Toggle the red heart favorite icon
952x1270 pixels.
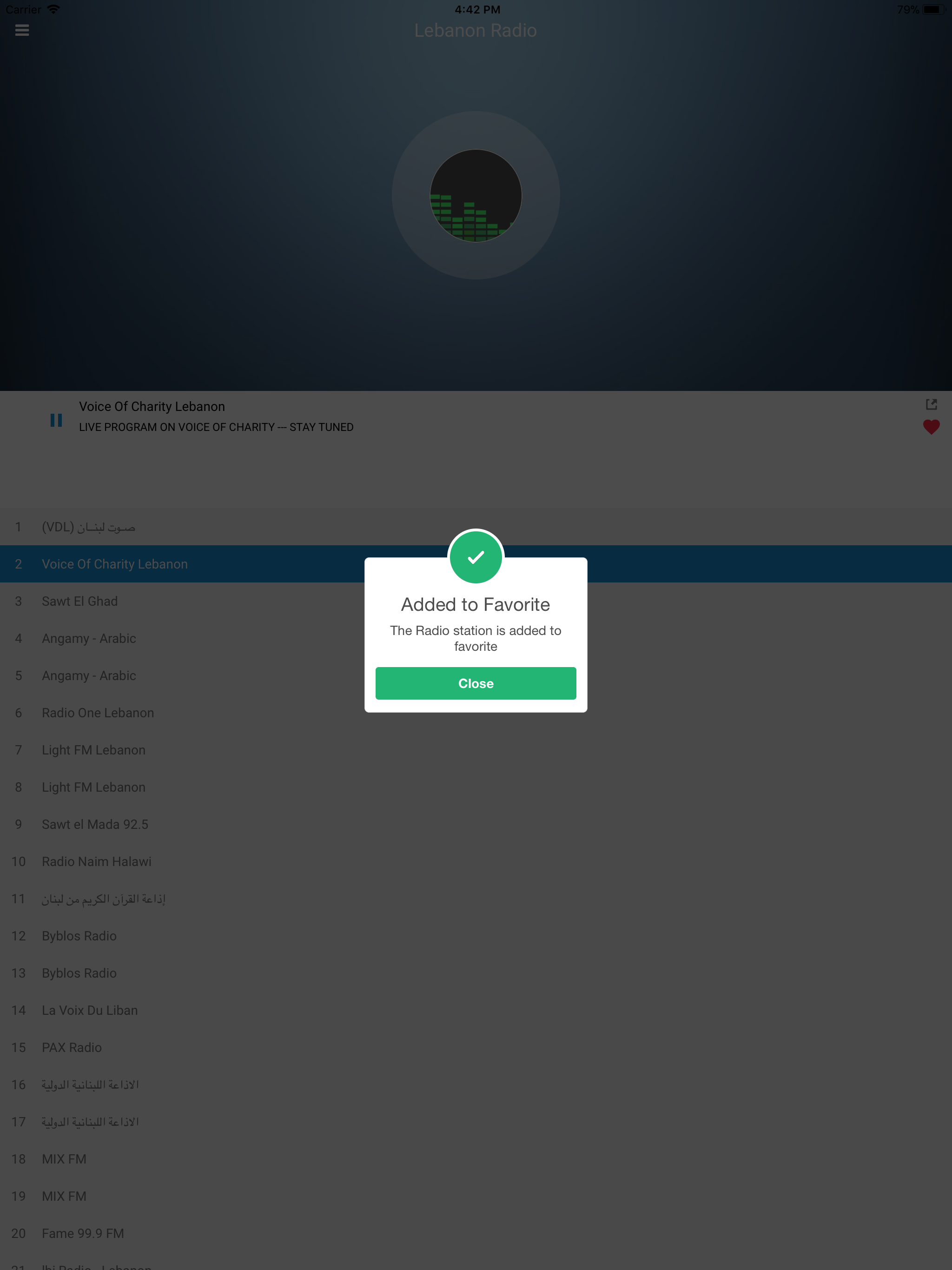[x=932, y=427]
